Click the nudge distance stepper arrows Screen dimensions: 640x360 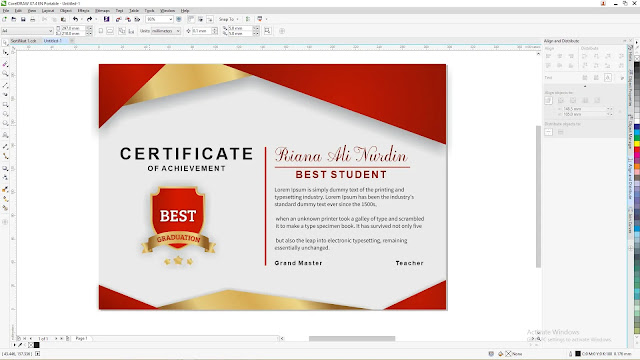215,31
